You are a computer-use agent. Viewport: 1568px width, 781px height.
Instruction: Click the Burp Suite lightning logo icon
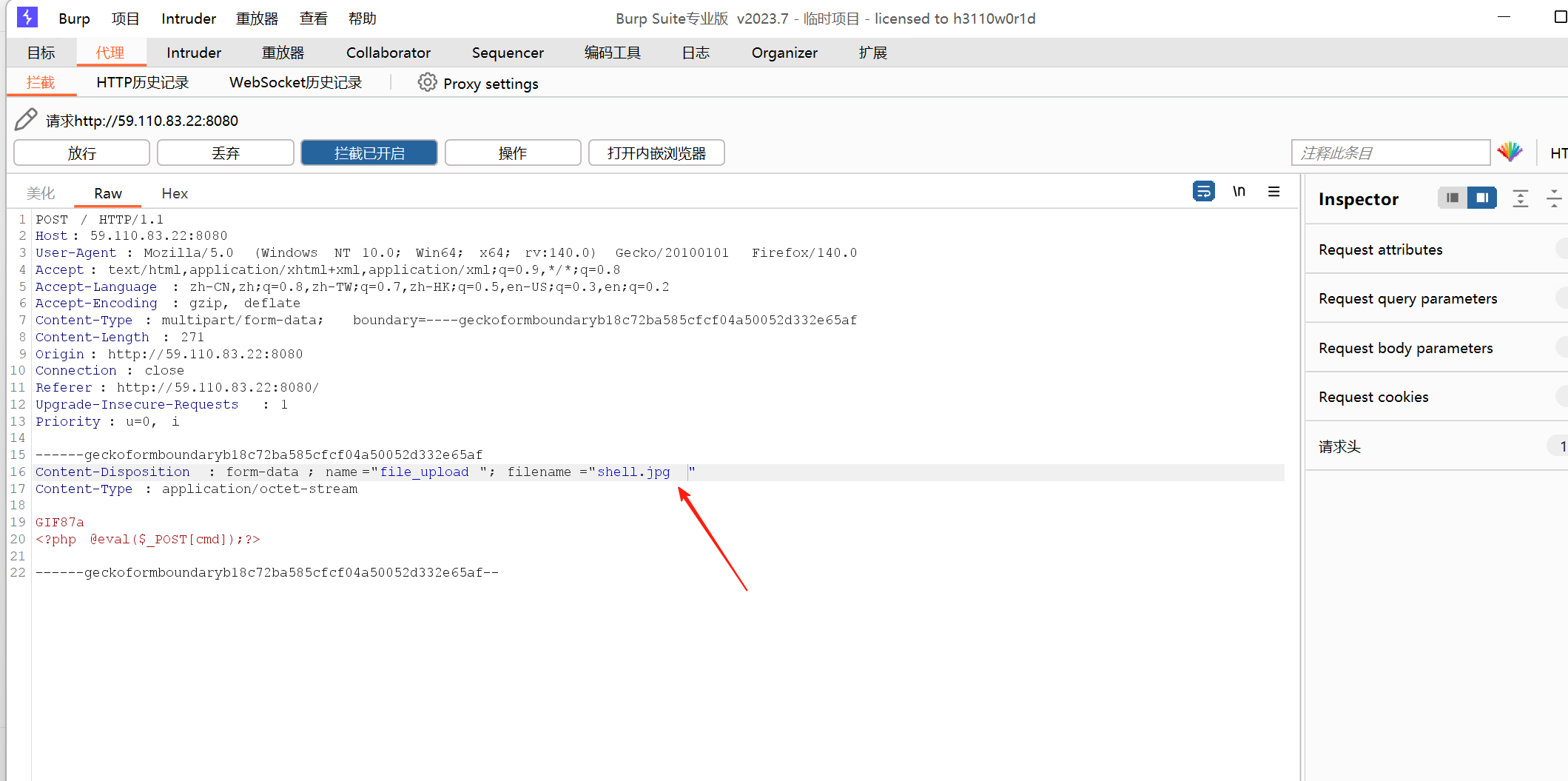[x=27, y=17]
